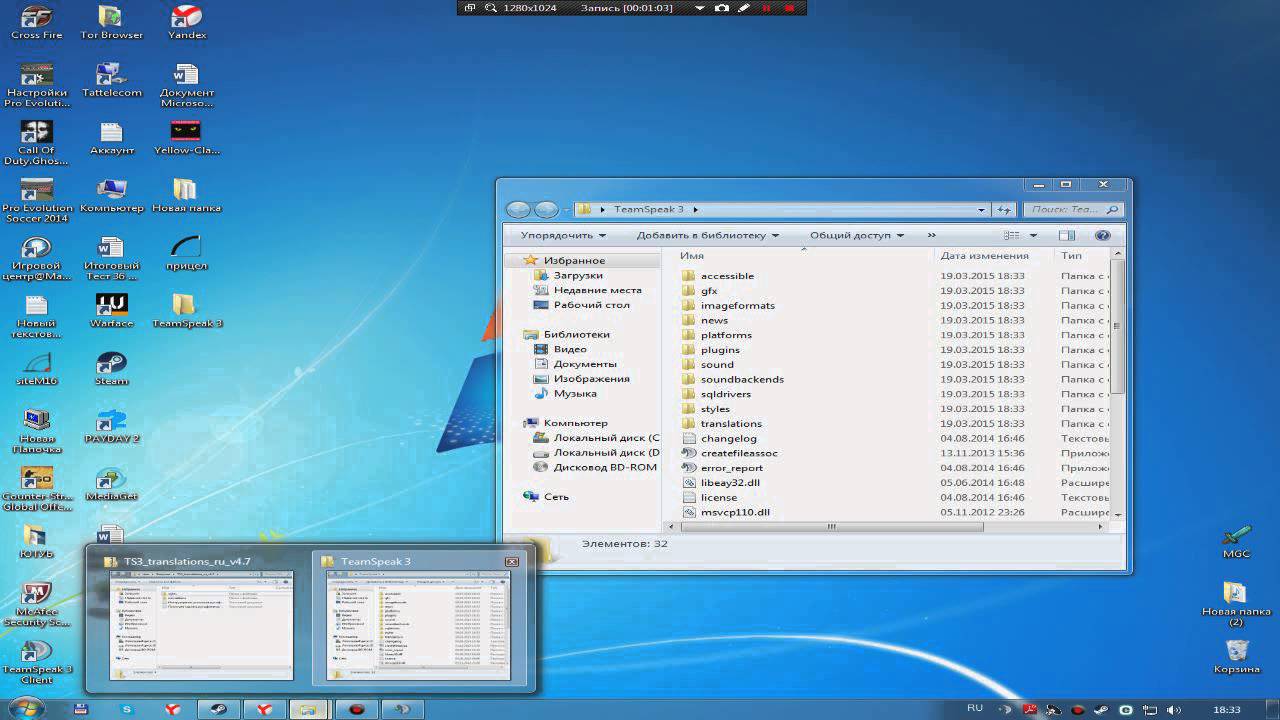Select the siteM16 desktop icon
The height and width of the screenshot is (720, 1280).
click(37, 368)
